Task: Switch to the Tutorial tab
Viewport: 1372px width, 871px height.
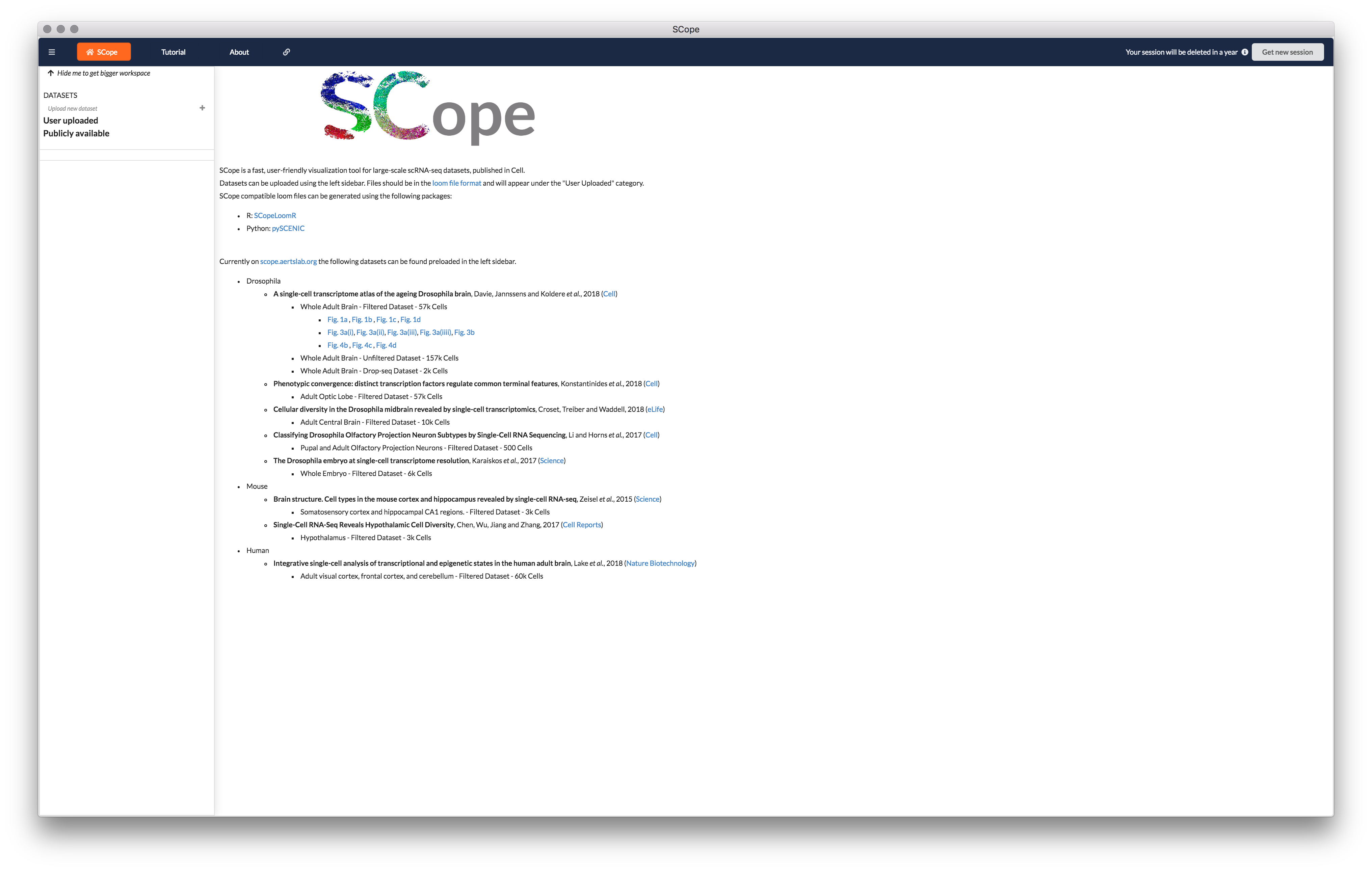Action: pos(173,52)
